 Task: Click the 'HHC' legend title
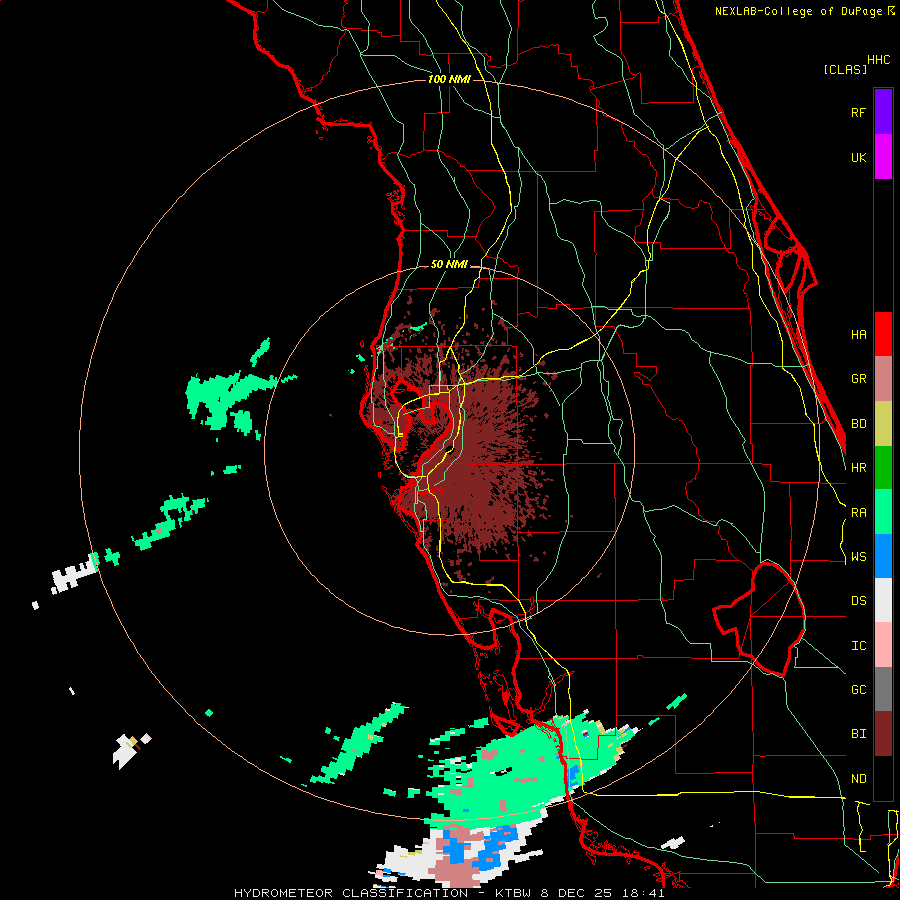pyautogui.click(x=879, y=60)
